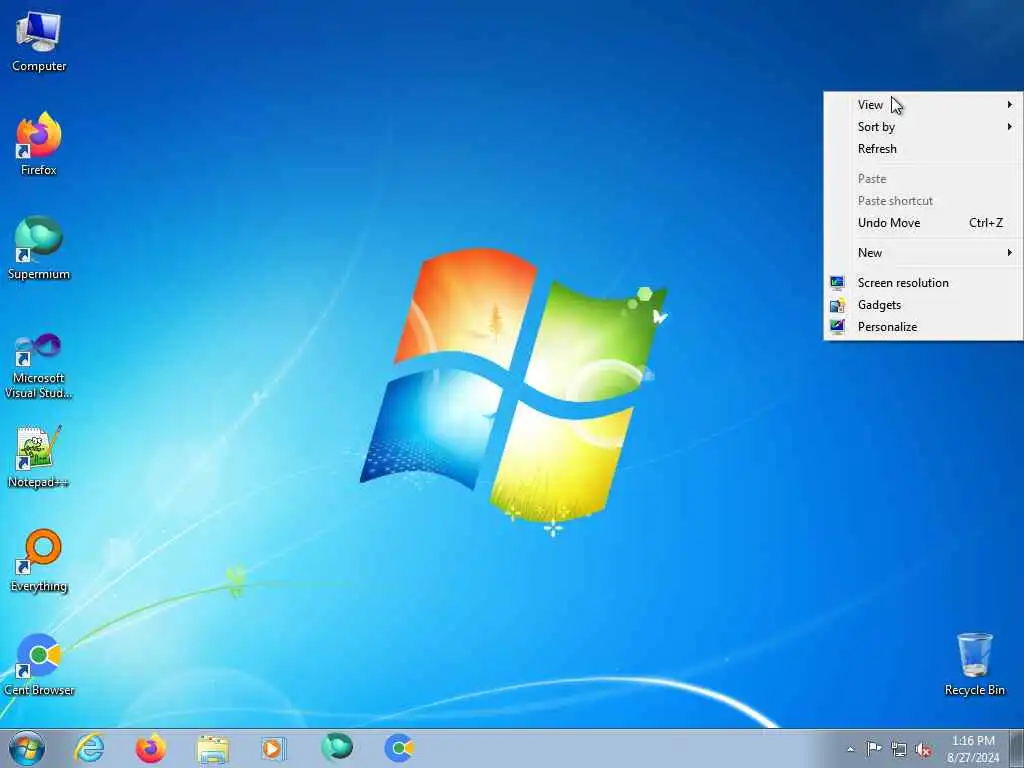Viewport: 1024px width, 768px height.
Task: Launch Firefox from the taskbar
Action: (x=150, y=748)
